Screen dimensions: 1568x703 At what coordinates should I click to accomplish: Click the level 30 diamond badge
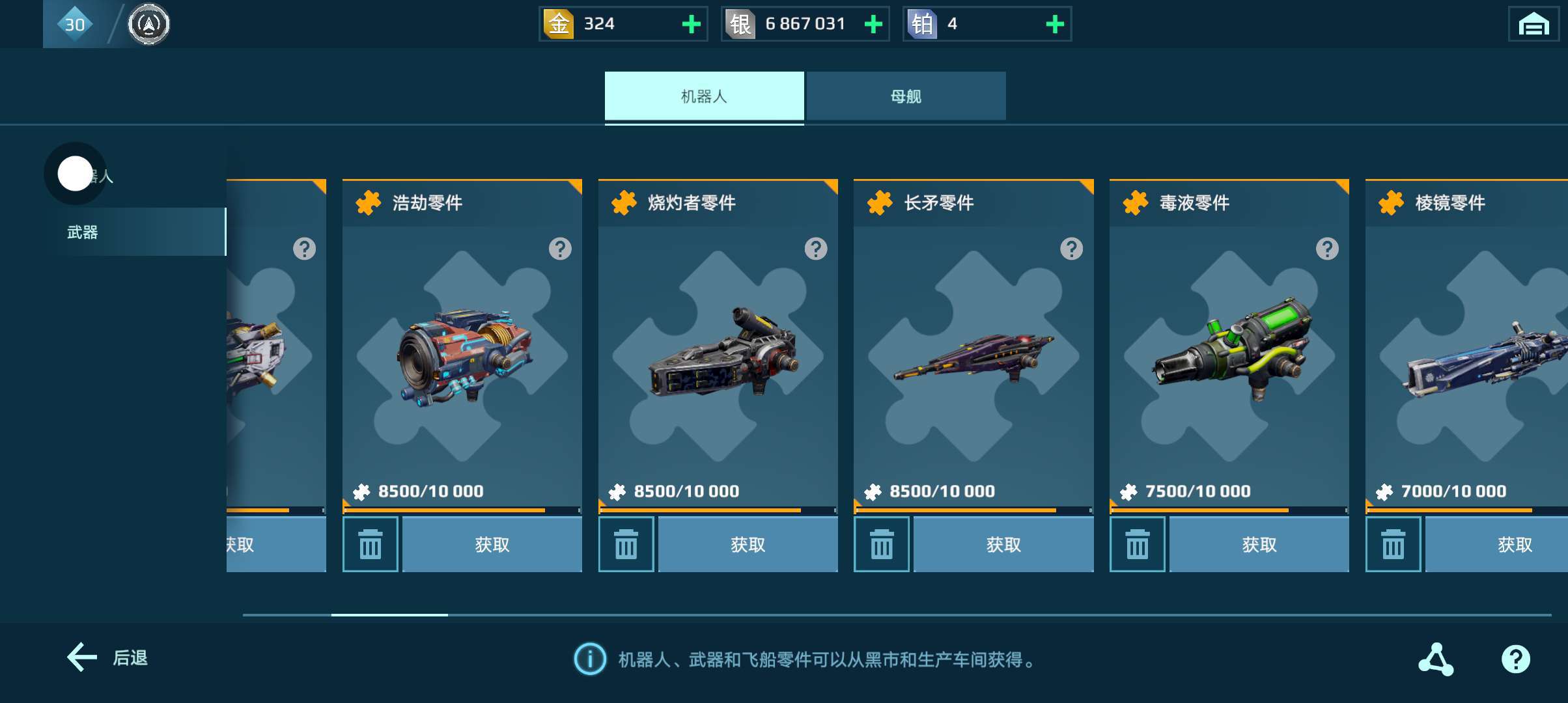pos(75,24)
